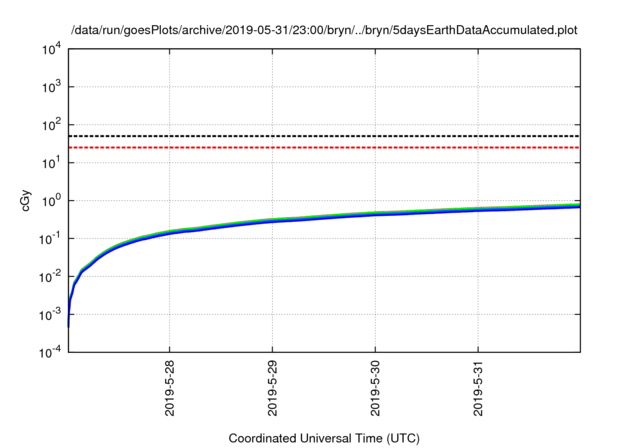The height and width of the screenshot is (448, 640).
Task: Click the 10^-1 y-axis tick label
Action: point(50,239)
